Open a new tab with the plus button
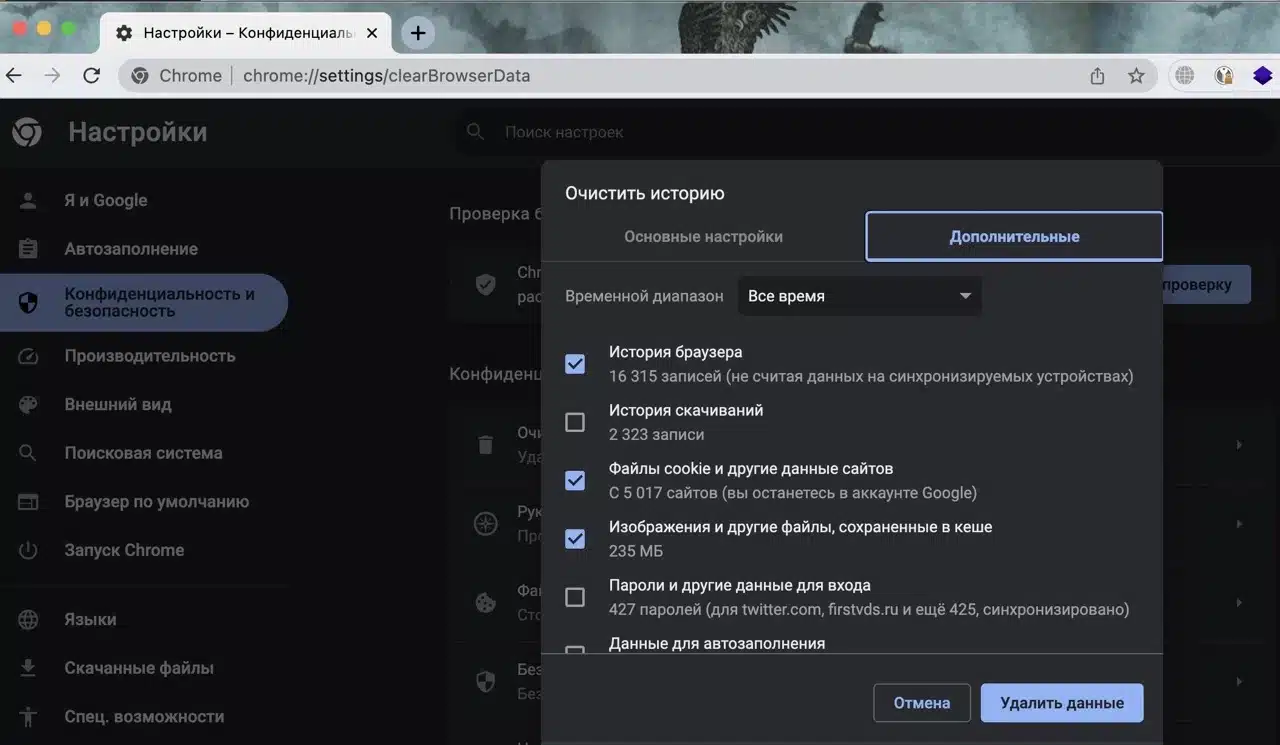The width and height of the screenshot is (1280, 745). tap(418, 33)
